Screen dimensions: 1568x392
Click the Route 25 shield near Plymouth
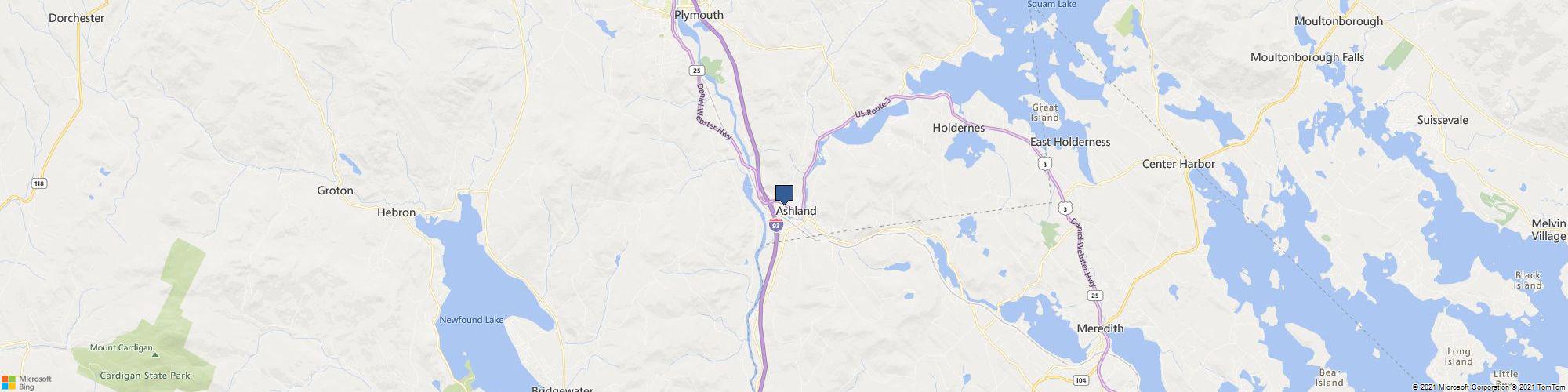696,71
